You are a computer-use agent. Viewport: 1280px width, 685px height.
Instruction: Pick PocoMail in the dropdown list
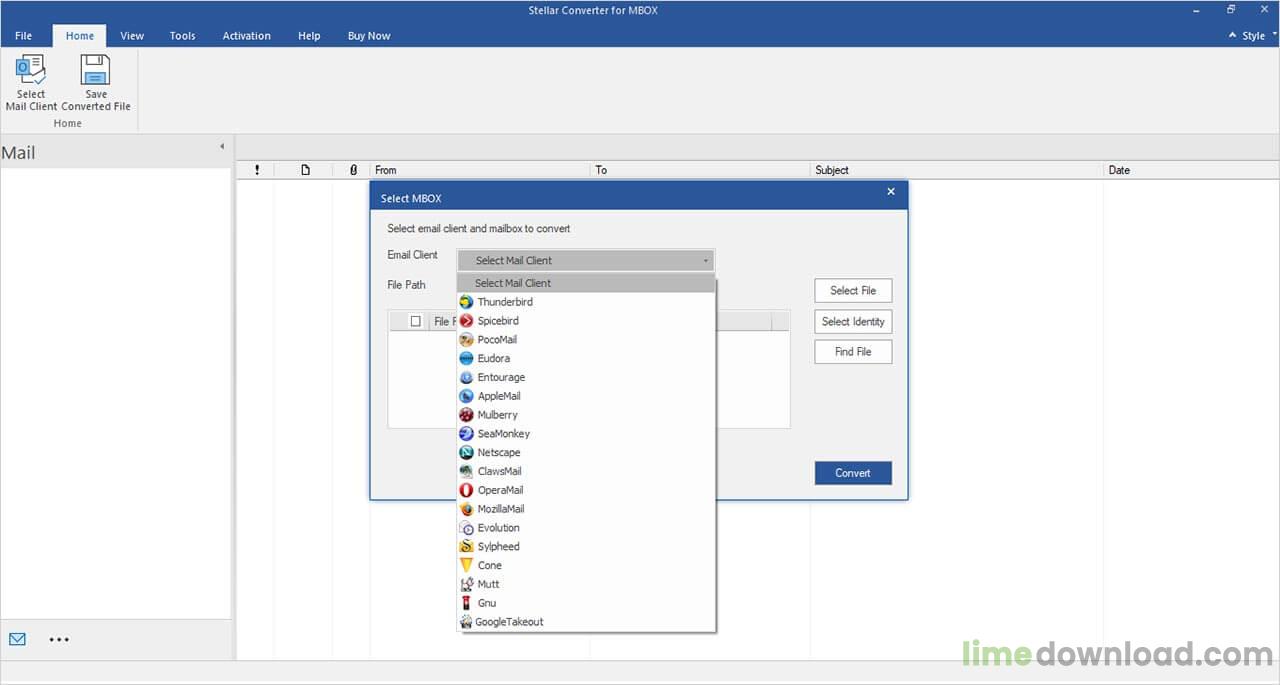(587, 340)
